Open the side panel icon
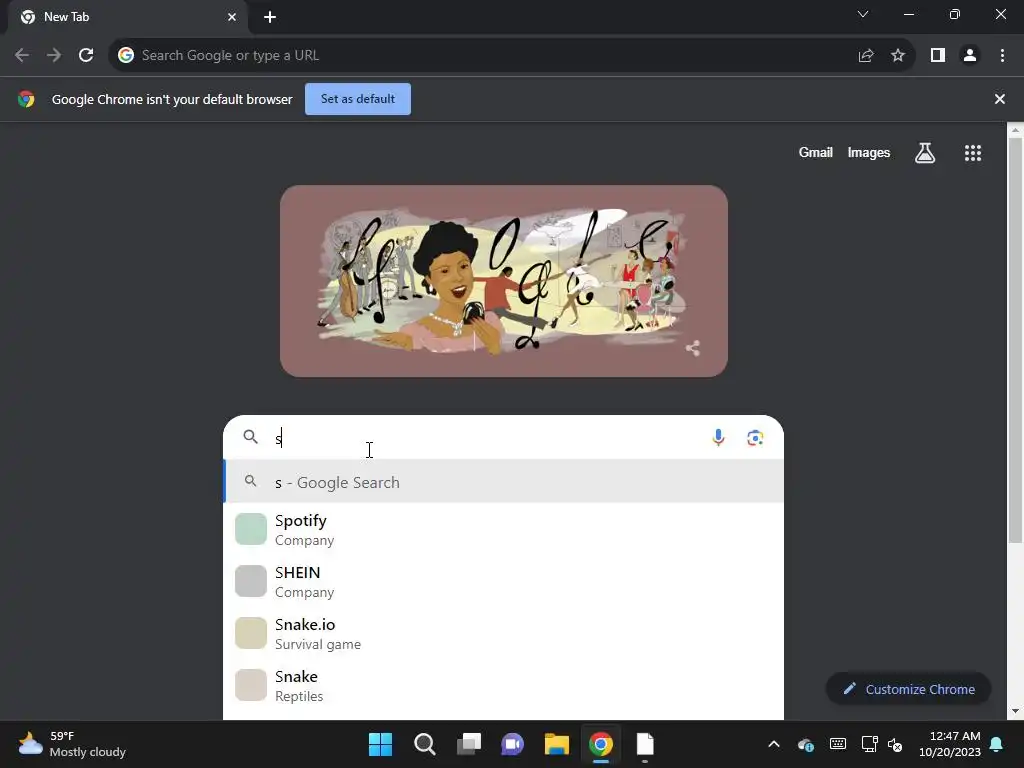Viewport: 1024px width, 768px height. click(938, 56)
